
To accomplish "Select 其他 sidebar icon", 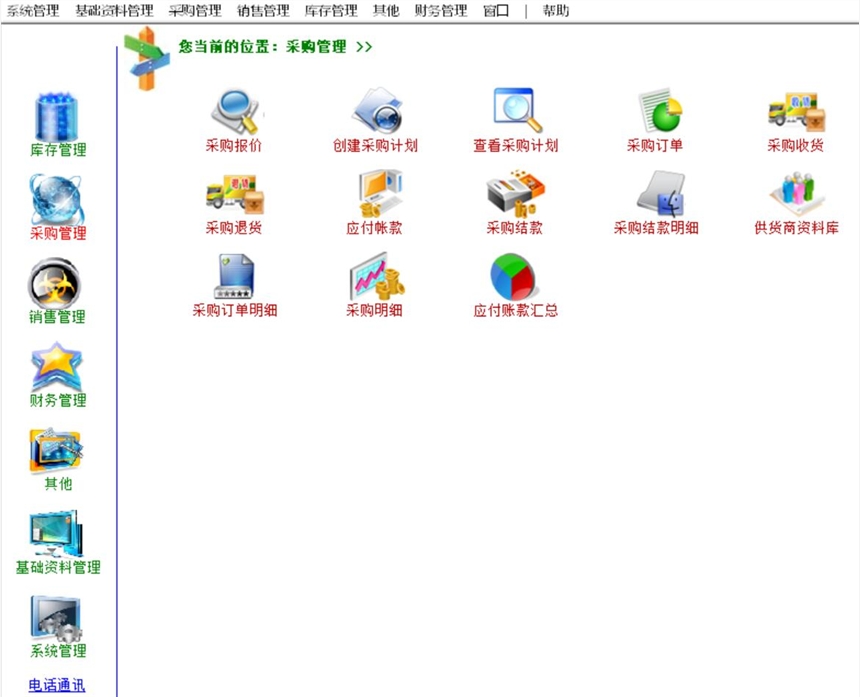I will click(x=56, y=451).
